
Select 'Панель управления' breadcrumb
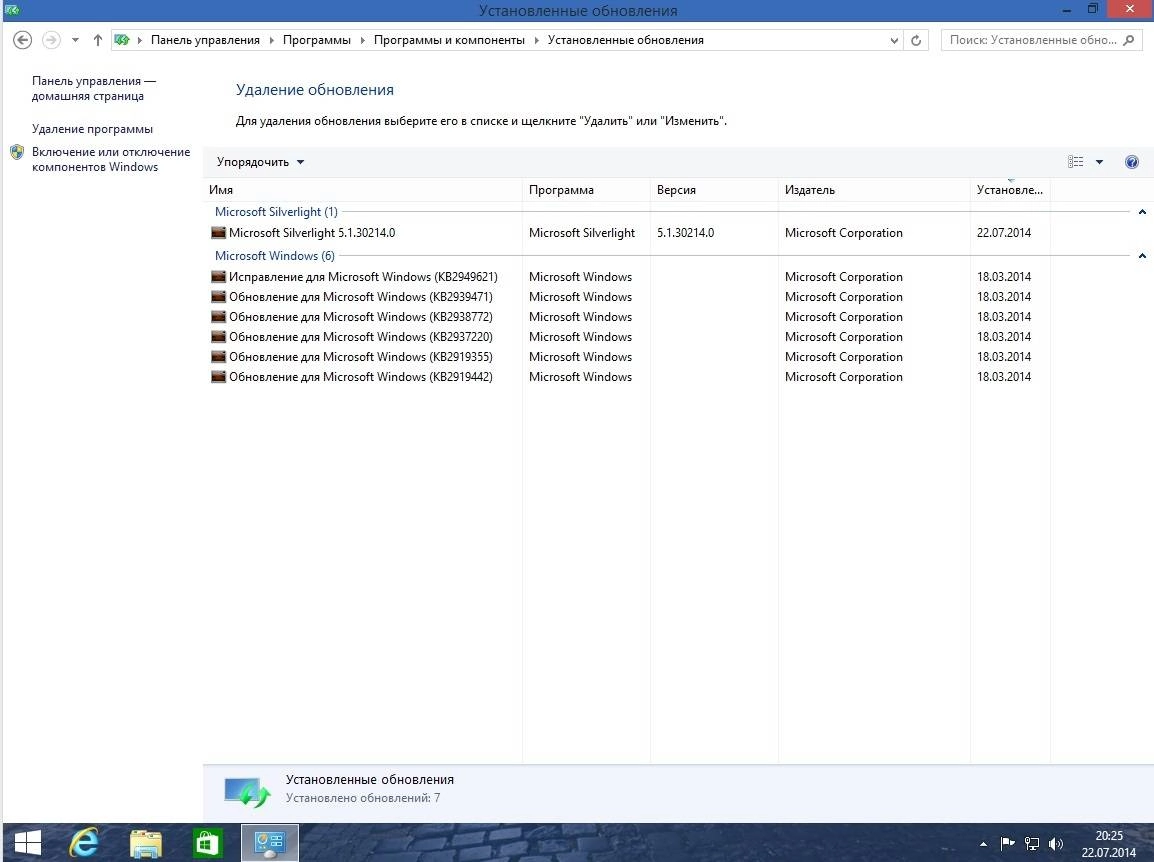click(x=205, y=40)
